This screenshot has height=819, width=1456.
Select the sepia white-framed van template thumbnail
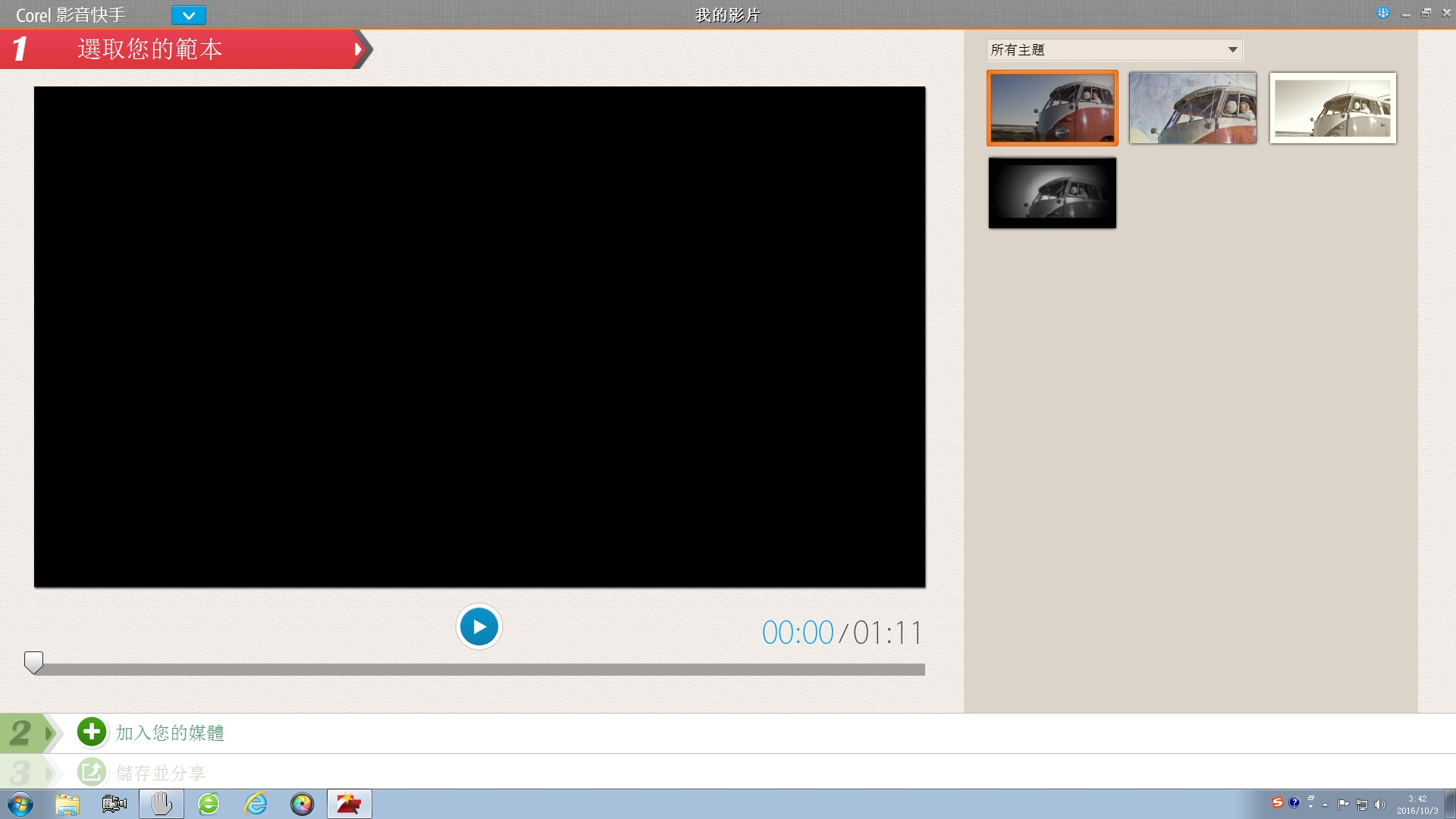(x=1332, y=108)
